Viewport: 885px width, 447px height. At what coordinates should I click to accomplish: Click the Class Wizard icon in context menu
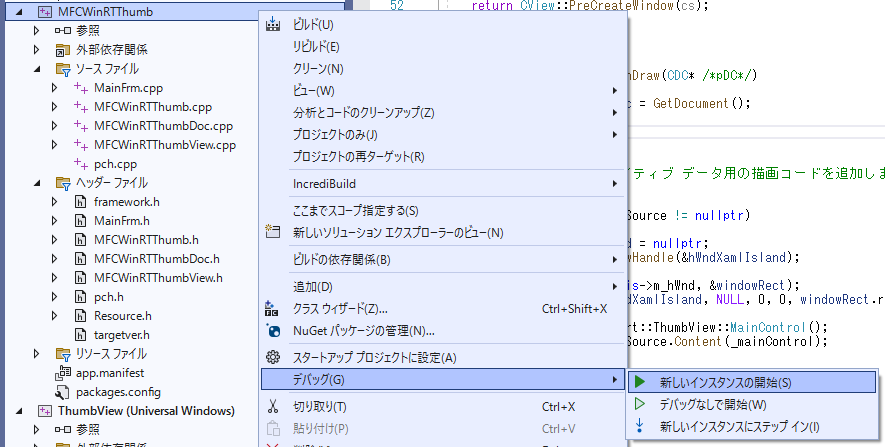pyautogui.click(x=272, y=309)
